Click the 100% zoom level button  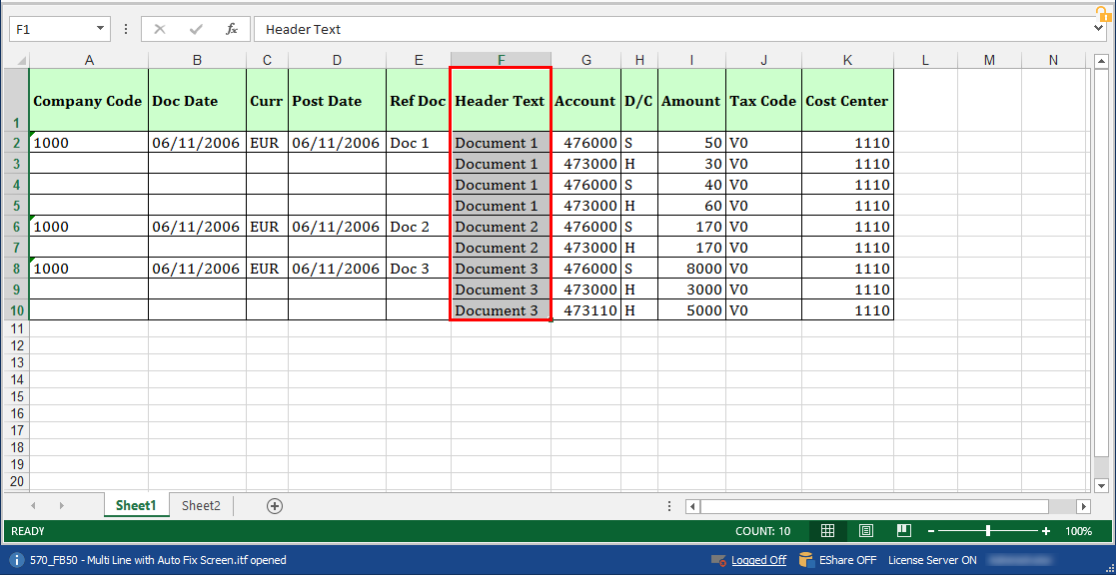click(x=1078, y=531)
